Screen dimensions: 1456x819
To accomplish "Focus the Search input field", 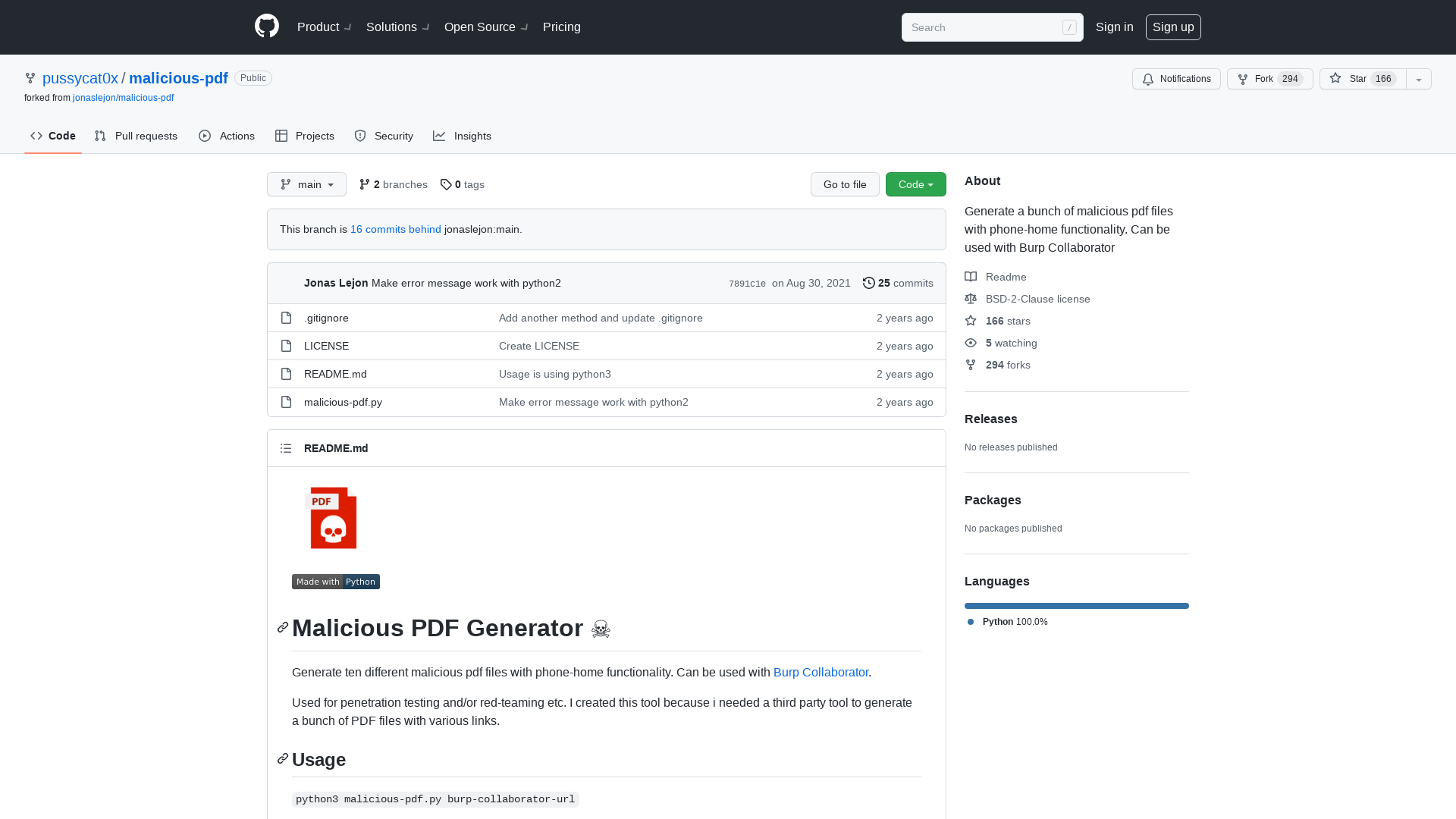I will point(992,27).
